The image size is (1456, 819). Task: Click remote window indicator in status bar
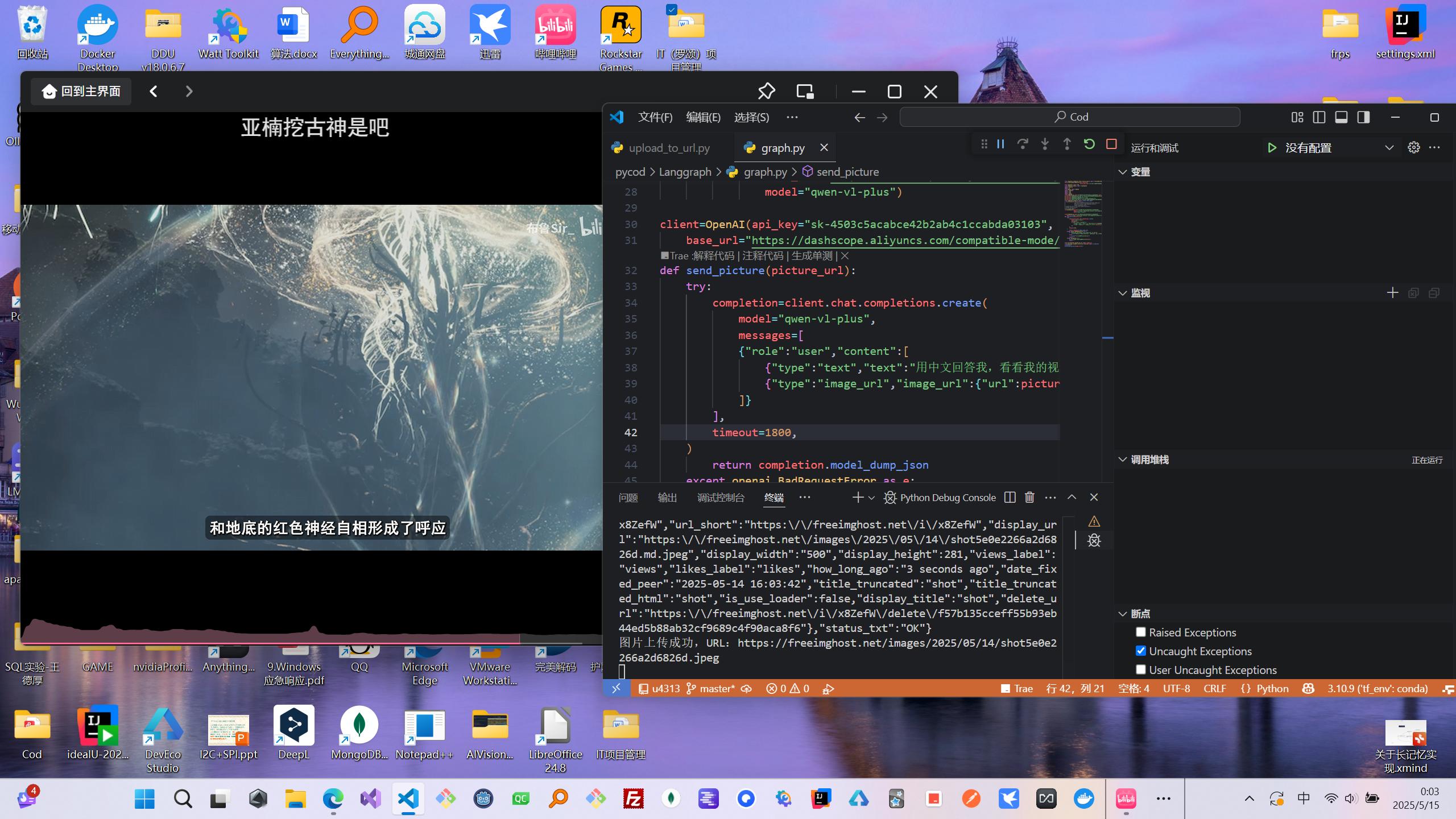pyautogui.click(x=616, y=689)
